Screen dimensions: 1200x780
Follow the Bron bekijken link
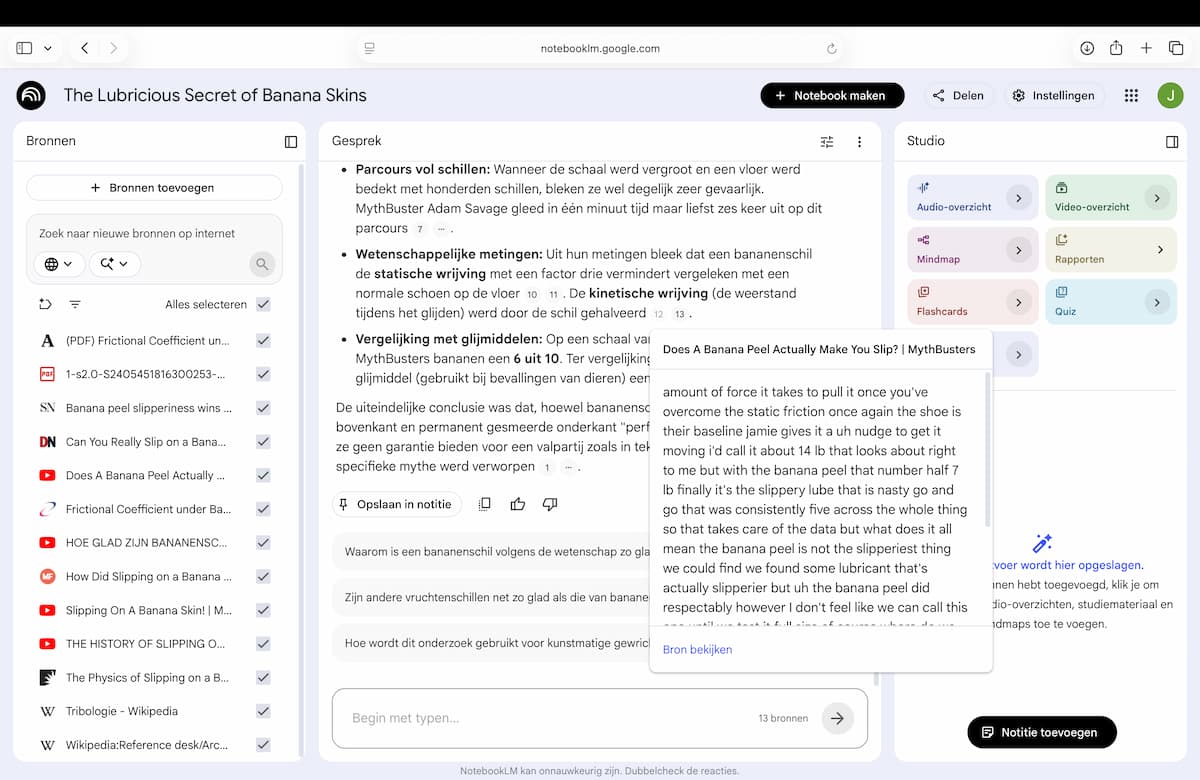[x=697, y=649]
